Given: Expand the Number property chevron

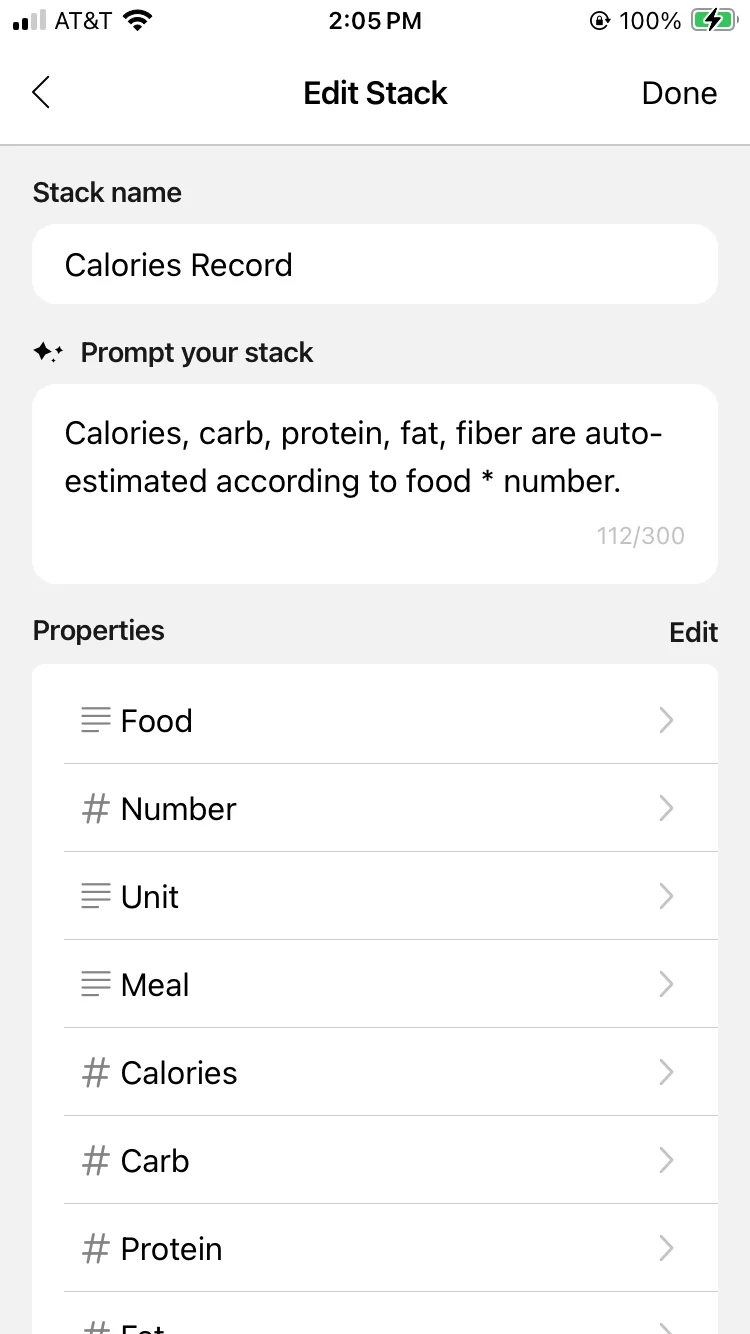Looking at the screenshot, I should coord(666,808).
